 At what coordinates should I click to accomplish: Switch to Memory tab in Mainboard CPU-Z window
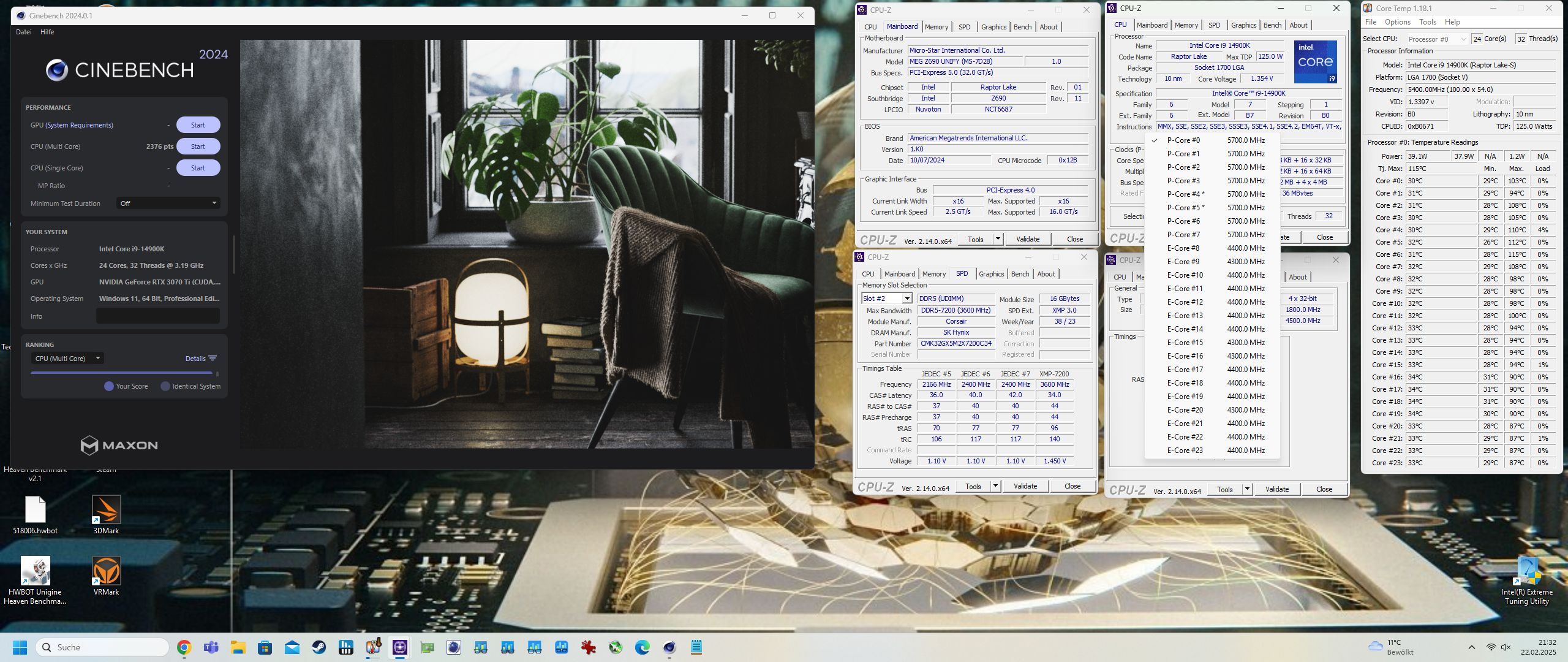pos(937,27)
